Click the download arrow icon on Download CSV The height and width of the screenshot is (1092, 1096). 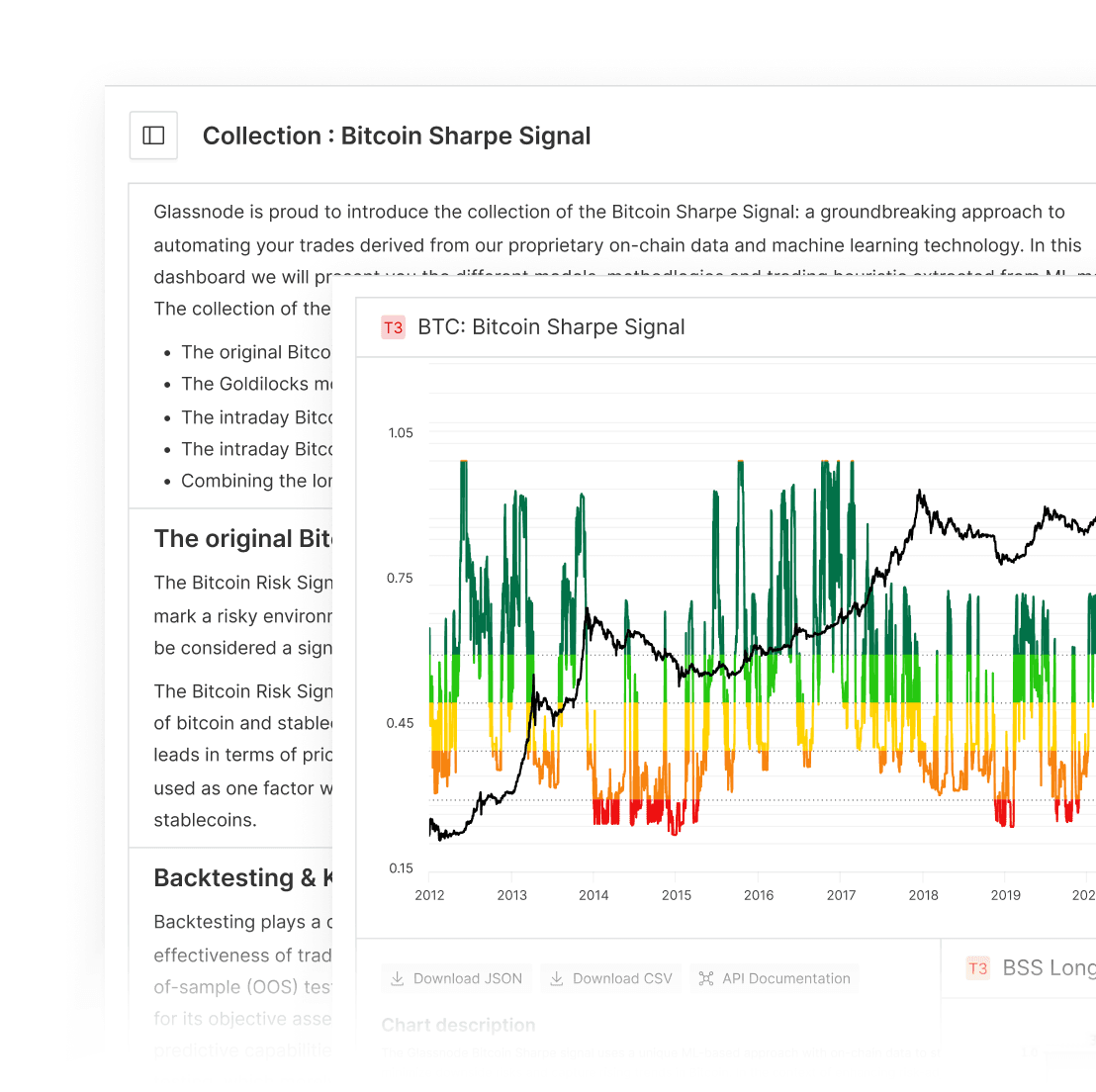(x=555, y=978)
